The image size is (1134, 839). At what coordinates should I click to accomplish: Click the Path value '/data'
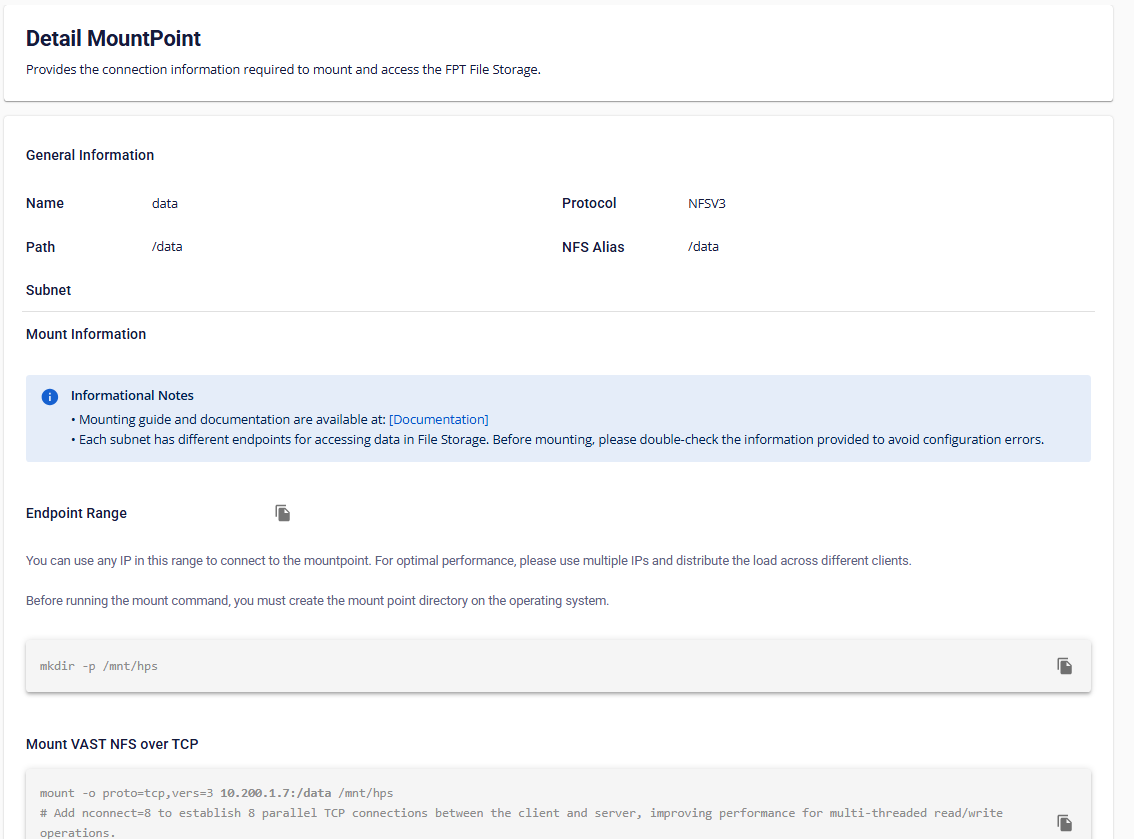pyautogui.click(x=167, y=247)
